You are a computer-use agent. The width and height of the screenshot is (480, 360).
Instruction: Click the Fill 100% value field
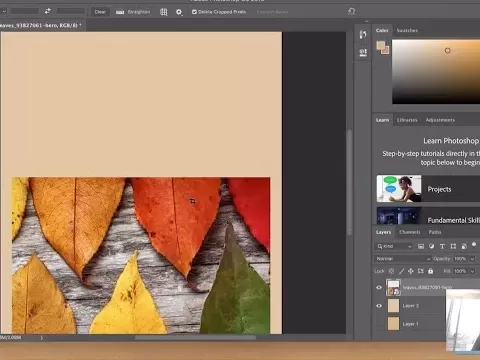[460, 271]
